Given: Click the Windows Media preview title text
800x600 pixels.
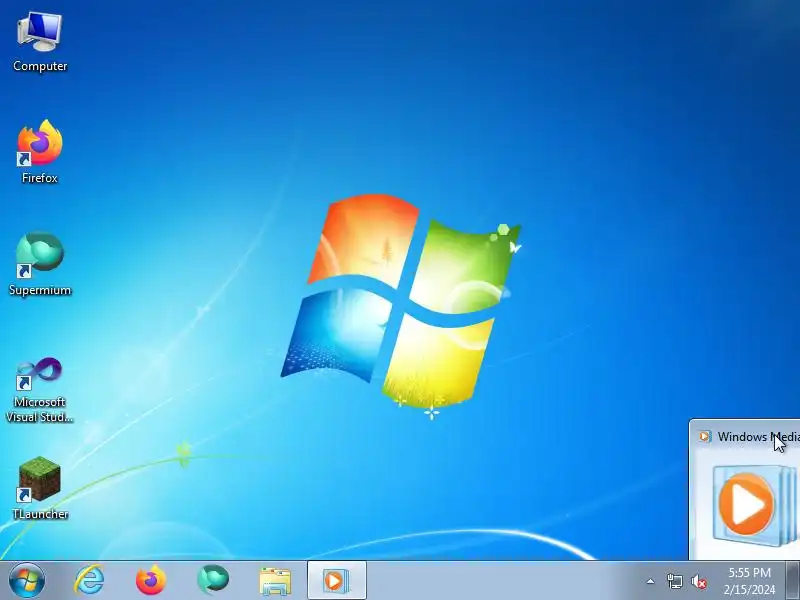Looking at the screenshot, I should [758, 437].
